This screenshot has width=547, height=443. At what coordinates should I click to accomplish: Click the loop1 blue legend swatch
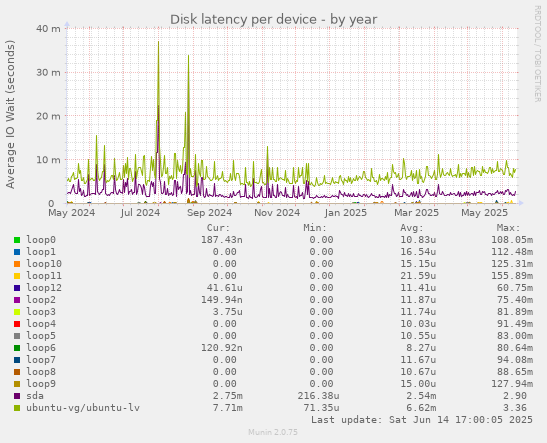(17, 252)
